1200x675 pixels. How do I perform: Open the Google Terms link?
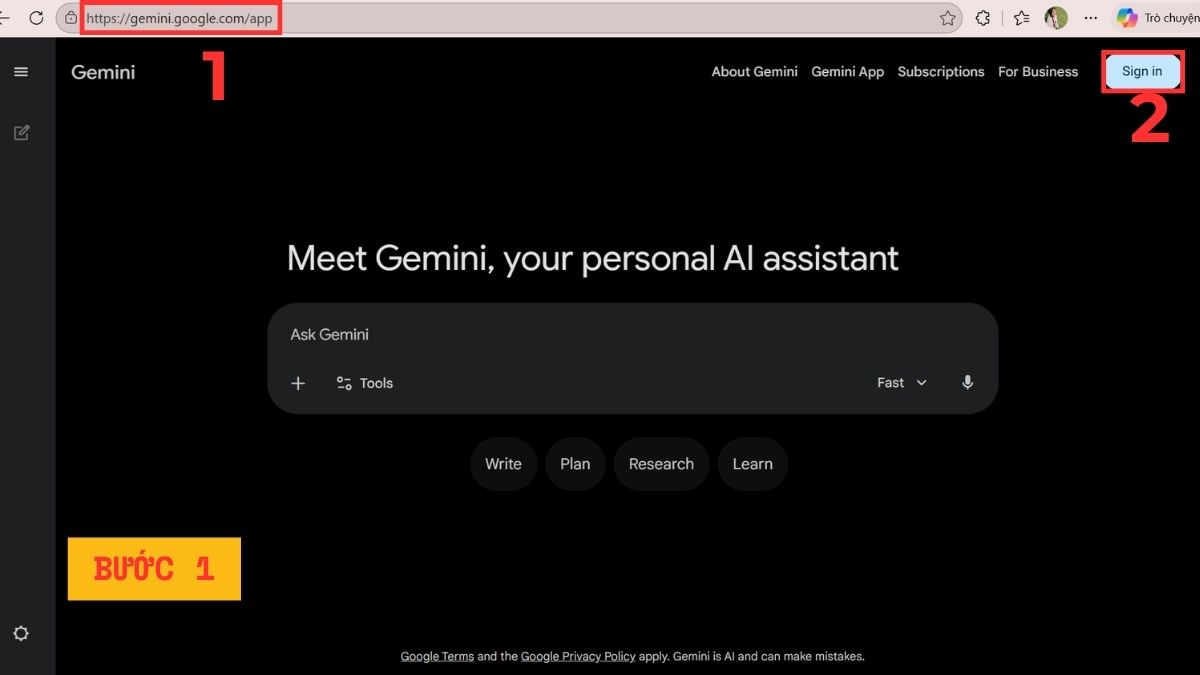tap(437, 657)
